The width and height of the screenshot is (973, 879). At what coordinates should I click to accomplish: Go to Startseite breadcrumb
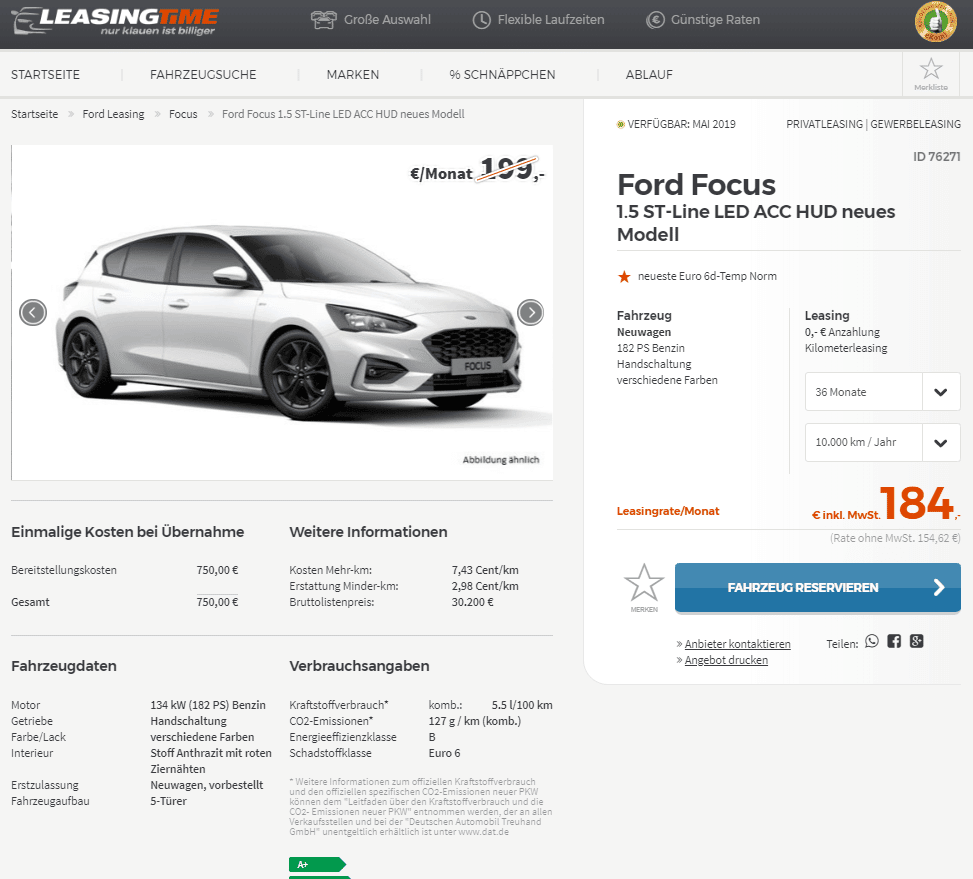pos(35,114)
